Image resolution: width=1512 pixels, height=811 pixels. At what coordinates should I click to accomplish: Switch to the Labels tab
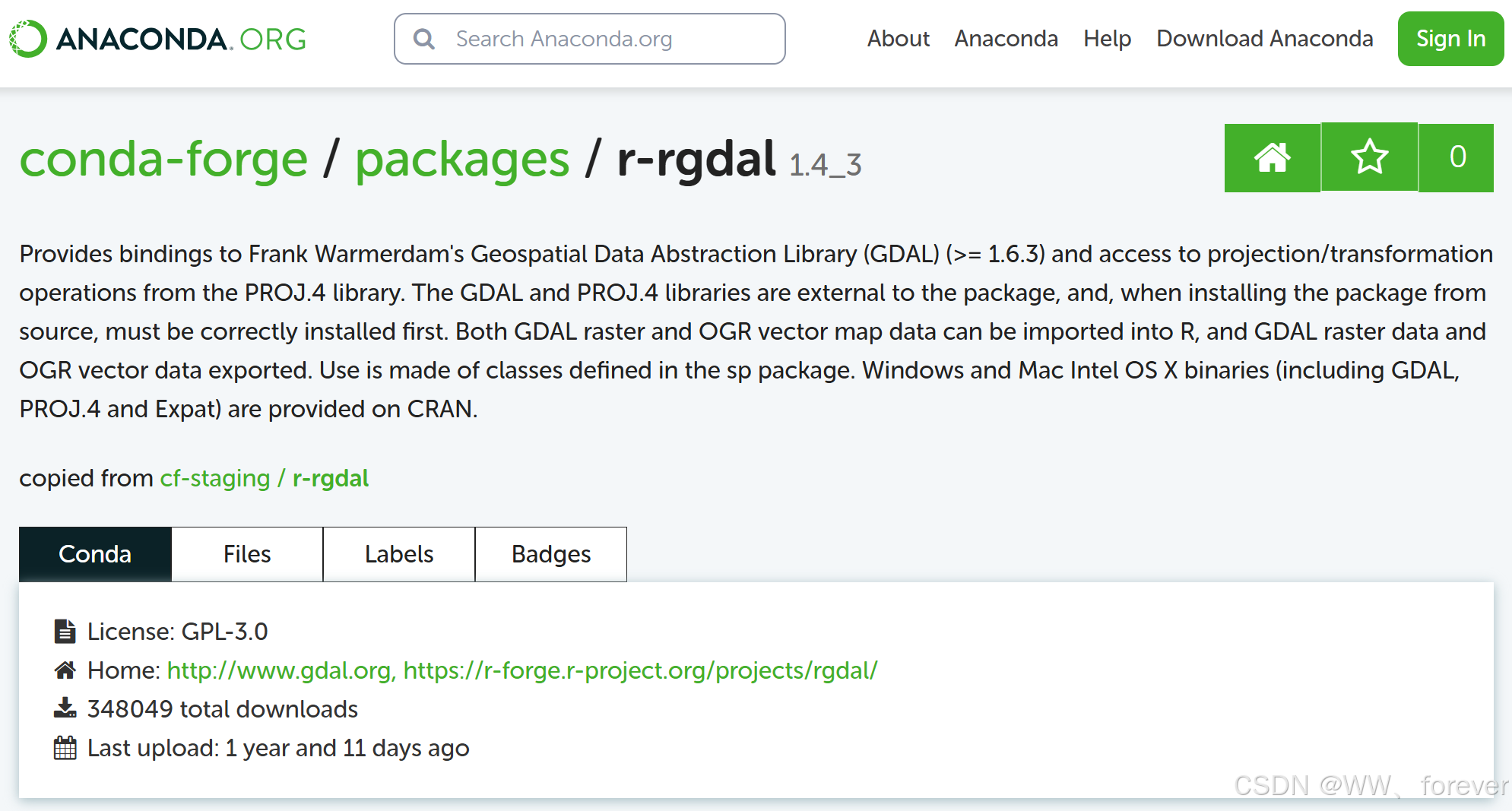point(399,554)
